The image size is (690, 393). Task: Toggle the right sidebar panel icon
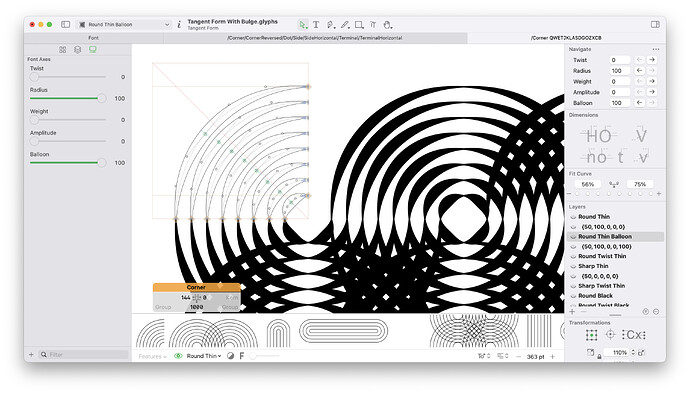[x=655, y=24]
